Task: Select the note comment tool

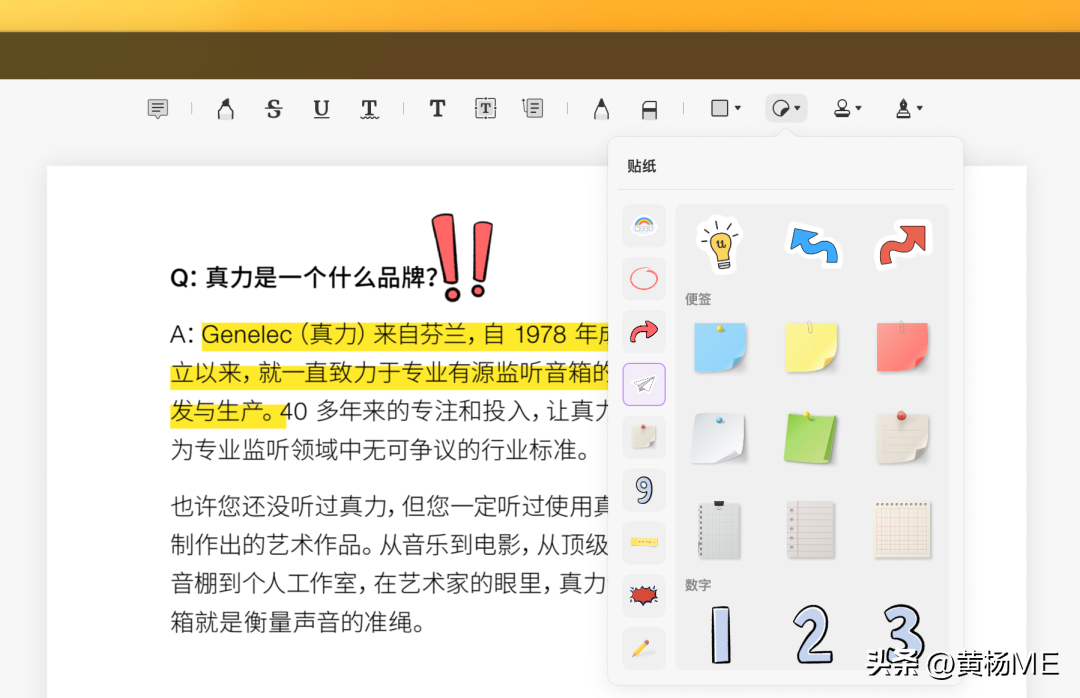Action: [158, 108]
